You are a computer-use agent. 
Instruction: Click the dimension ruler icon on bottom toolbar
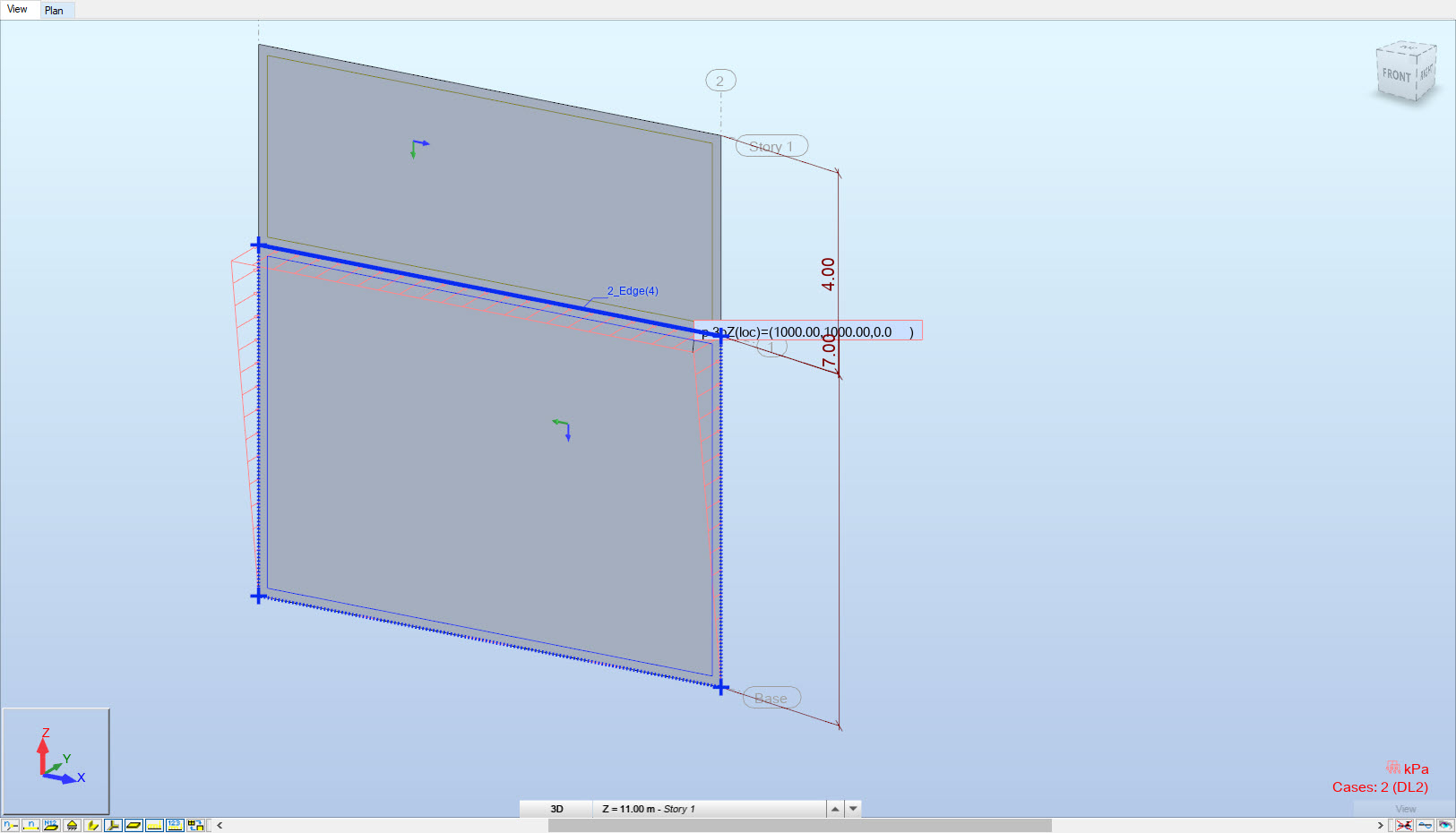[x=154, y=825]
